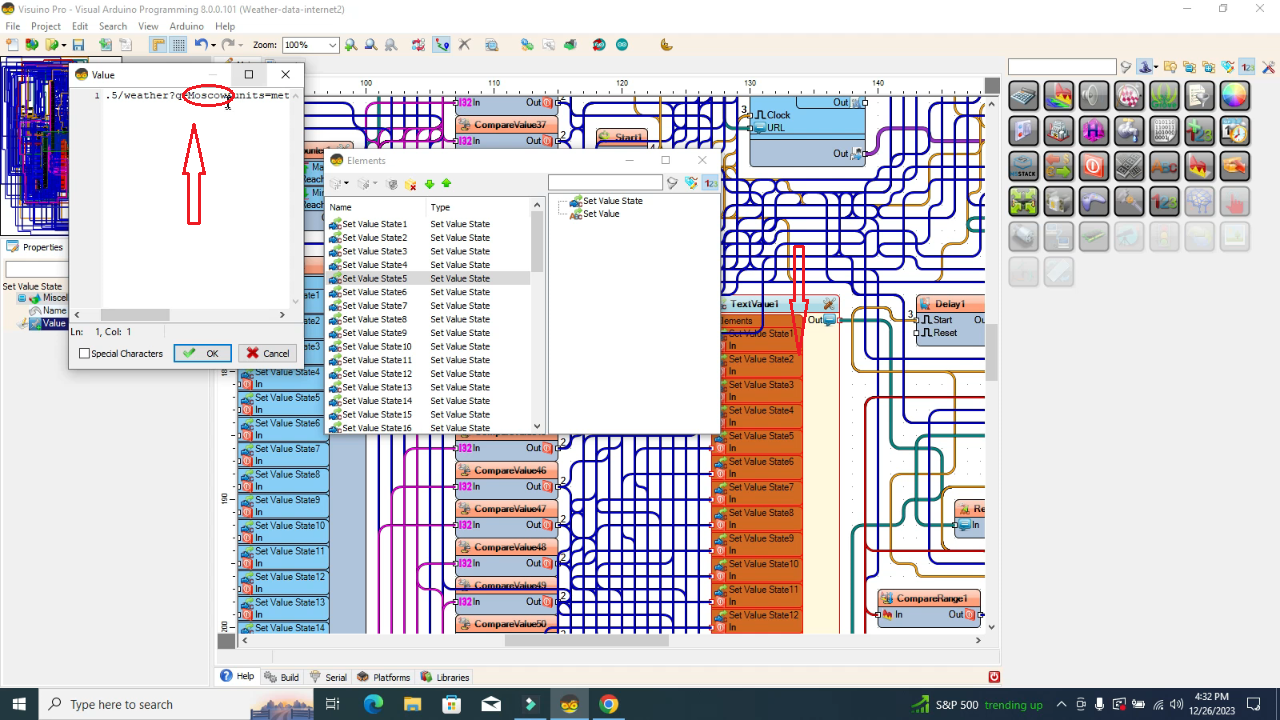The image size is (1280, 720).
Task: Open the File menu
Action: pos(12,26)
